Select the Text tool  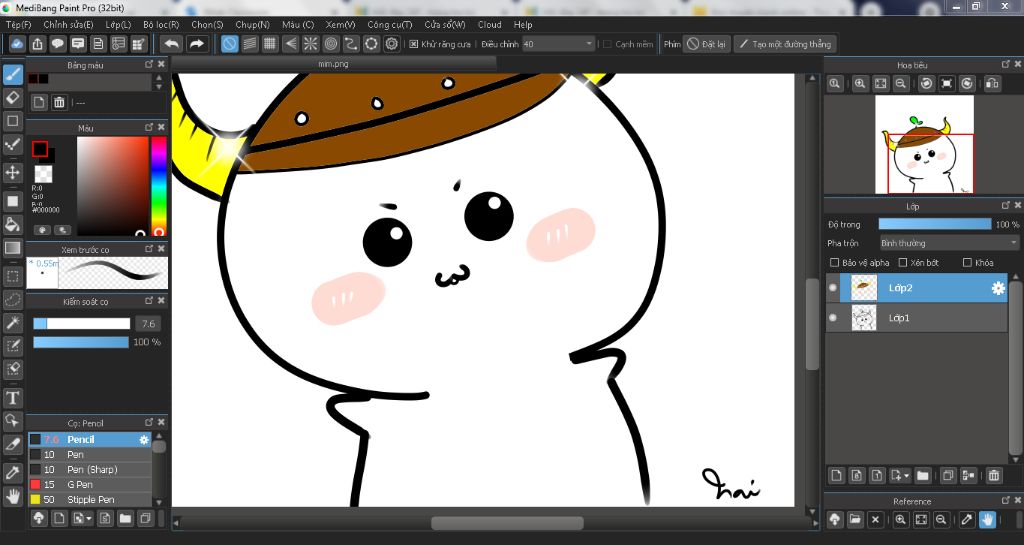[x=13, y=398]
